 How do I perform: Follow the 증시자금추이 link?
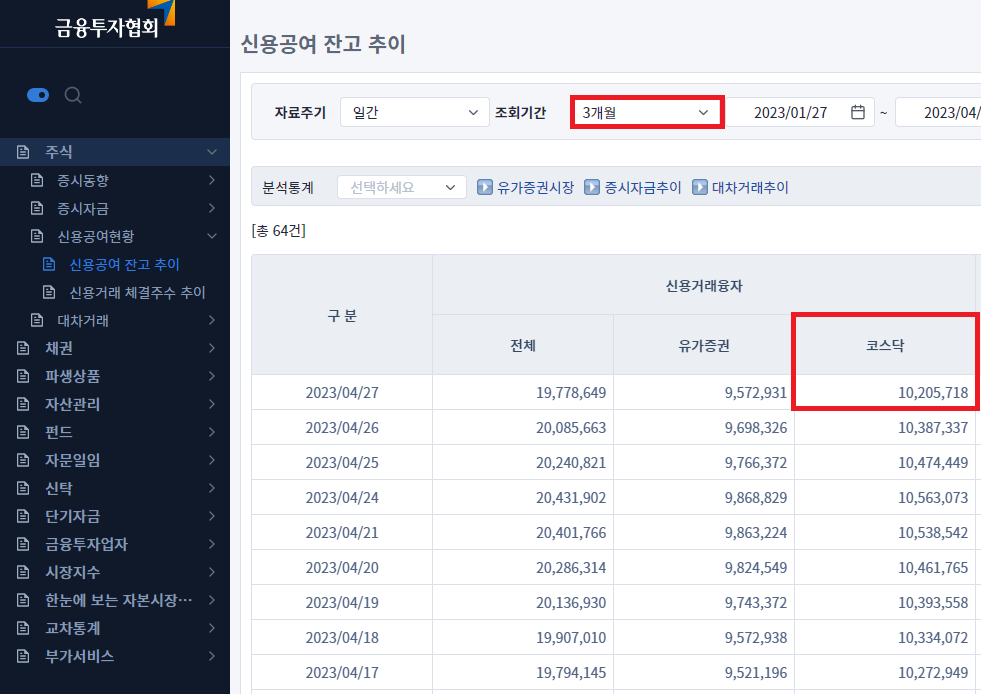point(643,187)
